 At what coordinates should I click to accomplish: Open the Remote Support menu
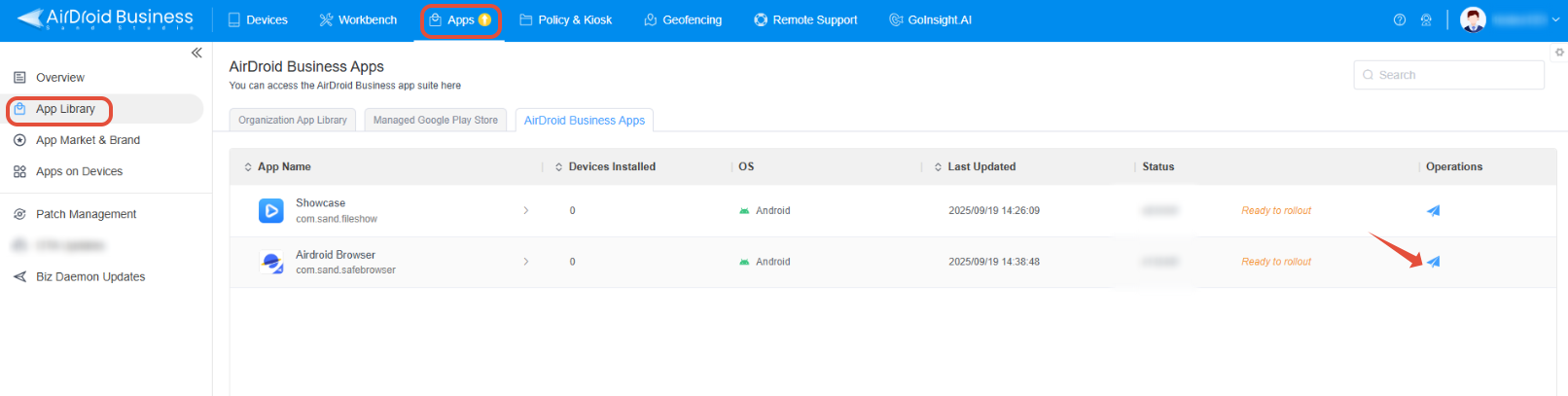805,19
